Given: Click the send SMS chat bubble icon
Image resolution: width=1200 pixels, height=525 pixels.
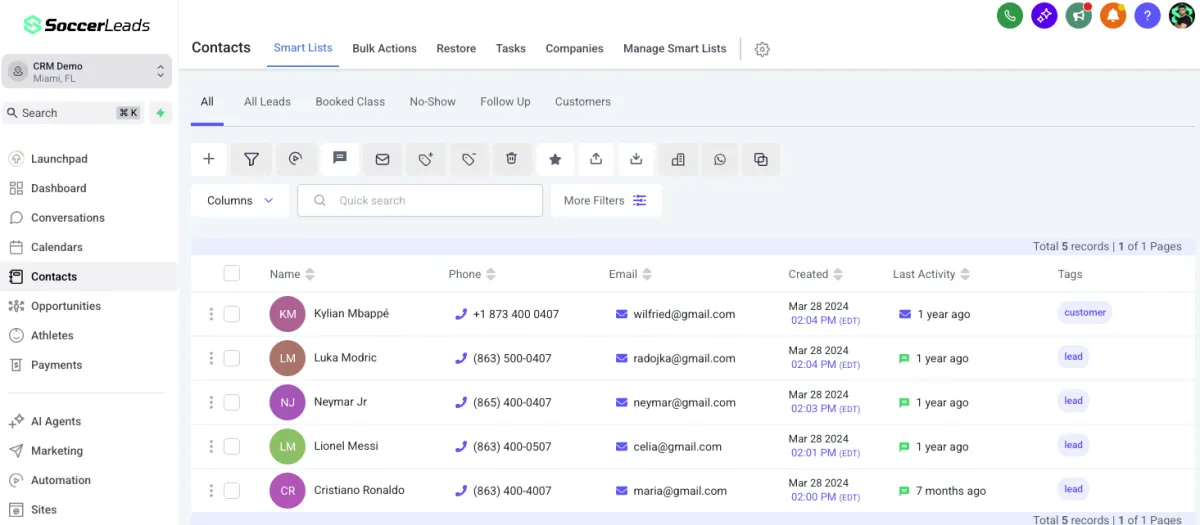Looking at the screenshot, I should (339, 158).
